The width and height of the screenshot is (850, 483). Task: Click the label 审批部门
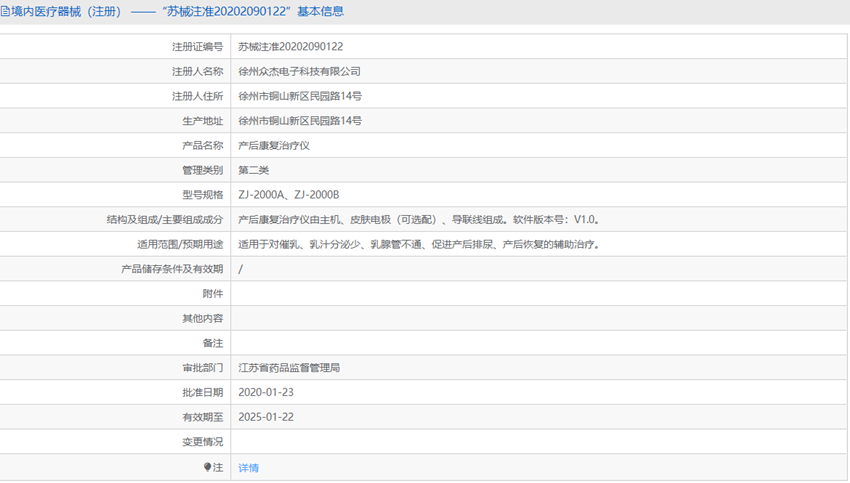coord(202,368)
